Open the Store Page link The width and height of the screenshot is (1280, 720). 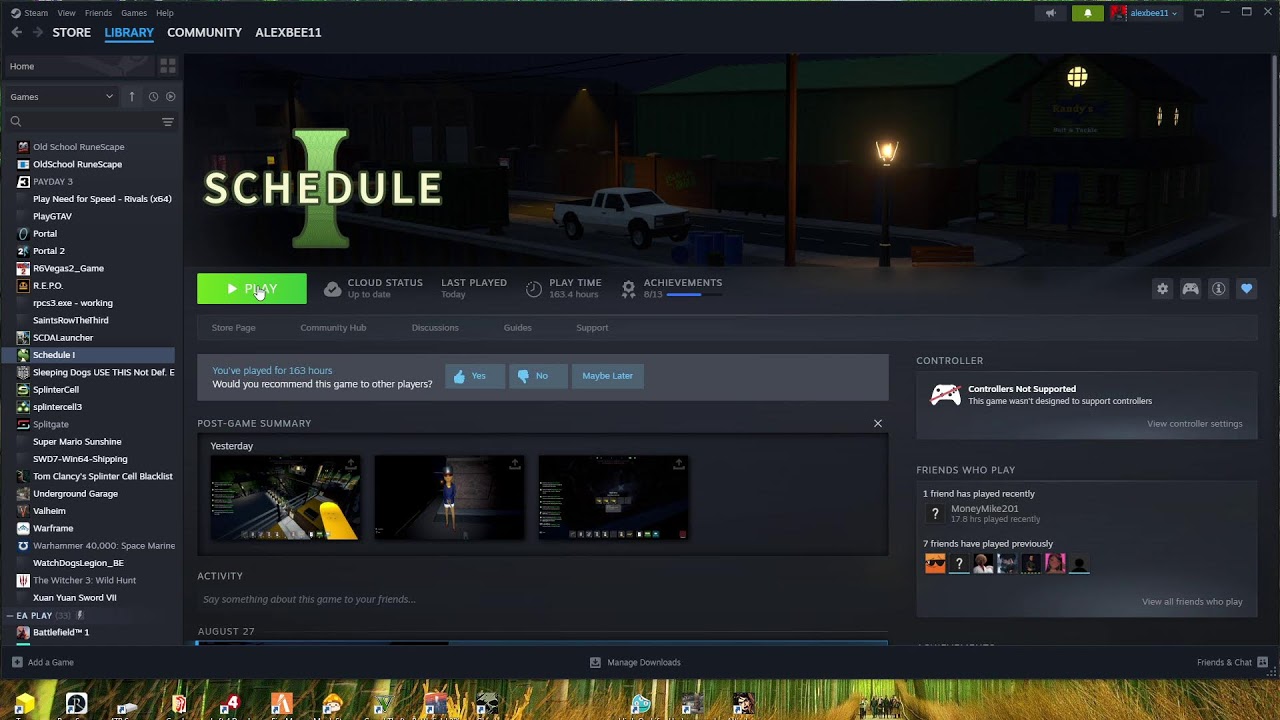233,328
